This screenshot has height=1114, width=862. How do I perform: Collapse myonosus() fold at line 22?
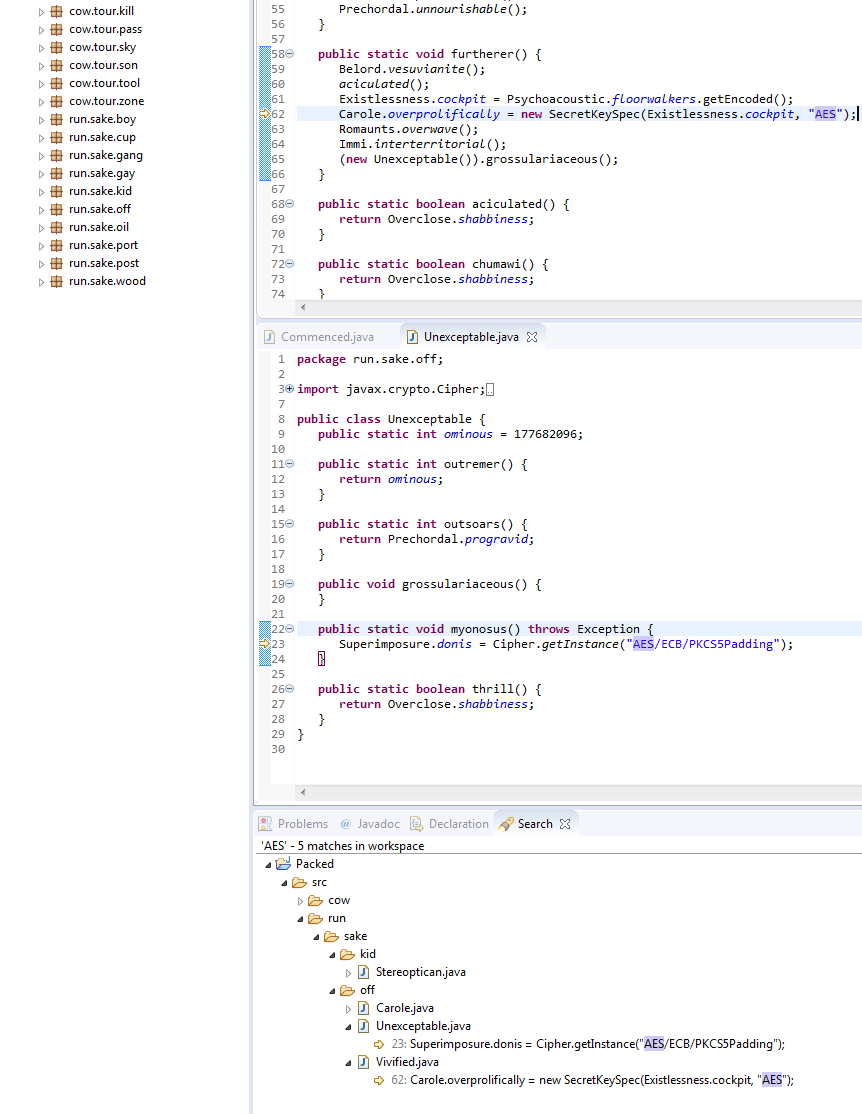289,629
